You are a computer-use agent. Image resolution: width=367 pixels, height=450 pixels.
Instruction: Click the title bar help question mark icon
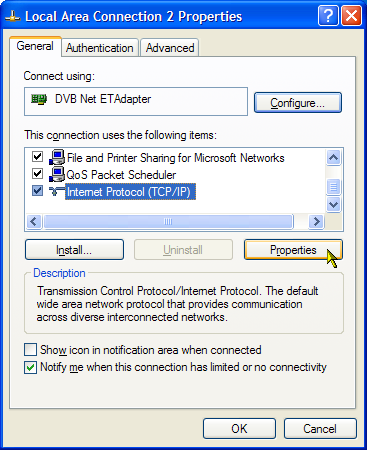pos(328,16)
